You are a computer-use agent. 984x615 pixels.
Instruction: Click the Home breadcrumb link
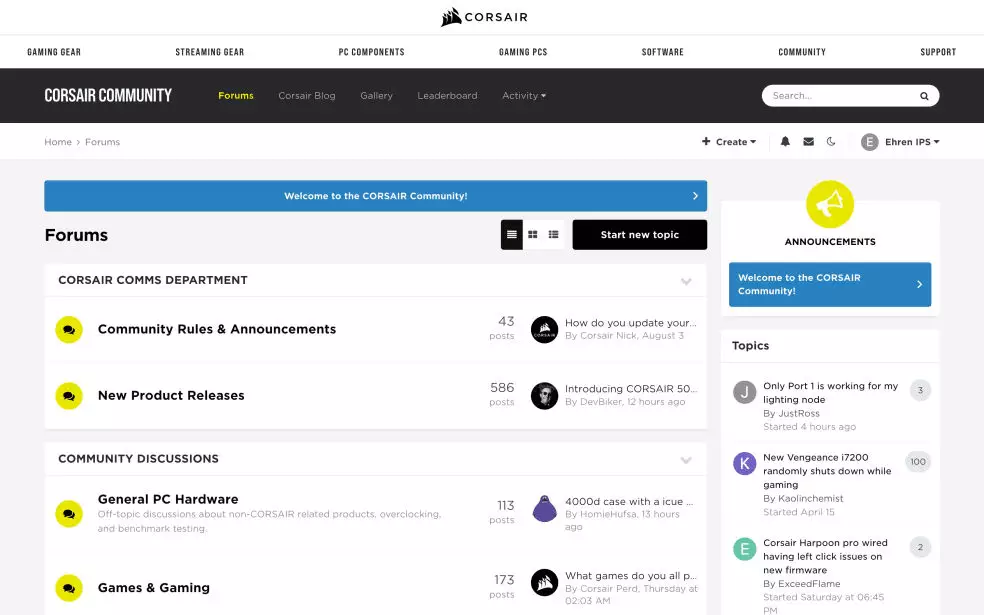58,142
